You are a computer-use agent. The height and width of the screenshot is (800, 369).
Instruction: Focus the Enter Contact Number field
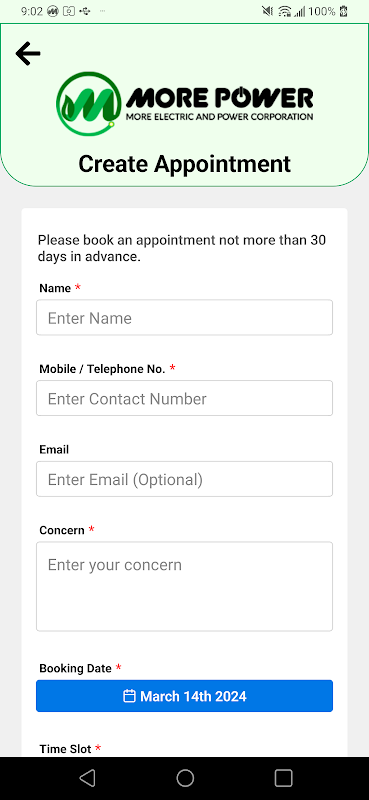(x=184, y=398)
